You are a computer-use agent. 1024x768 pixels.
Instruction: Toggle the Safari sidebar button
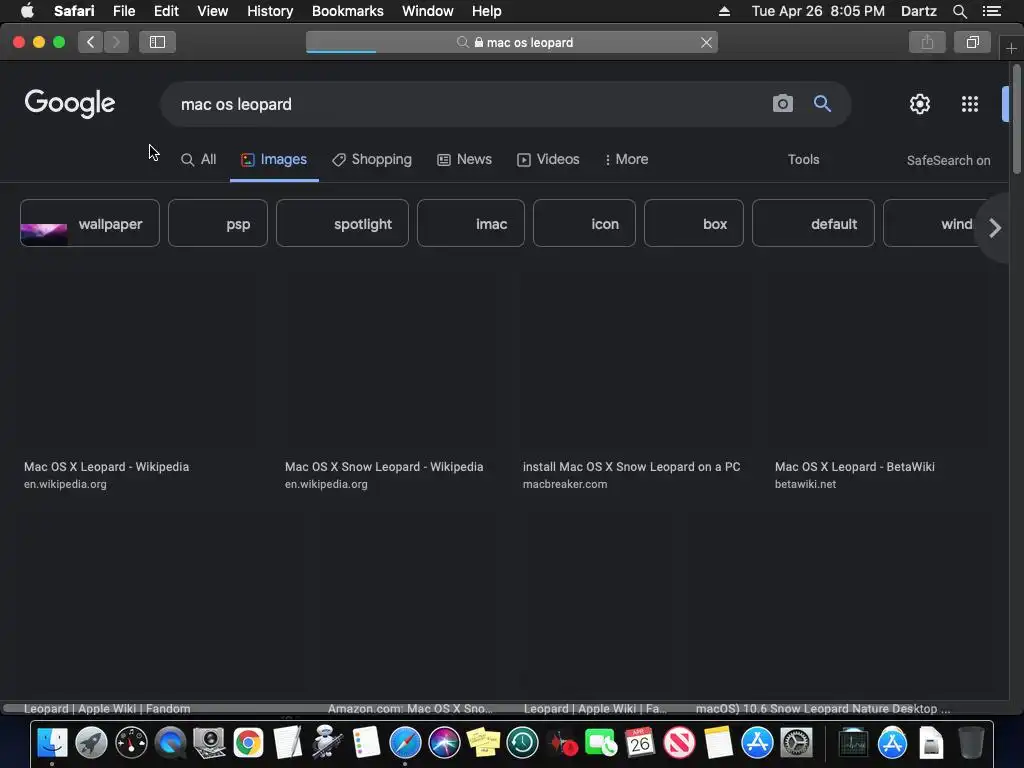(157, 42)
